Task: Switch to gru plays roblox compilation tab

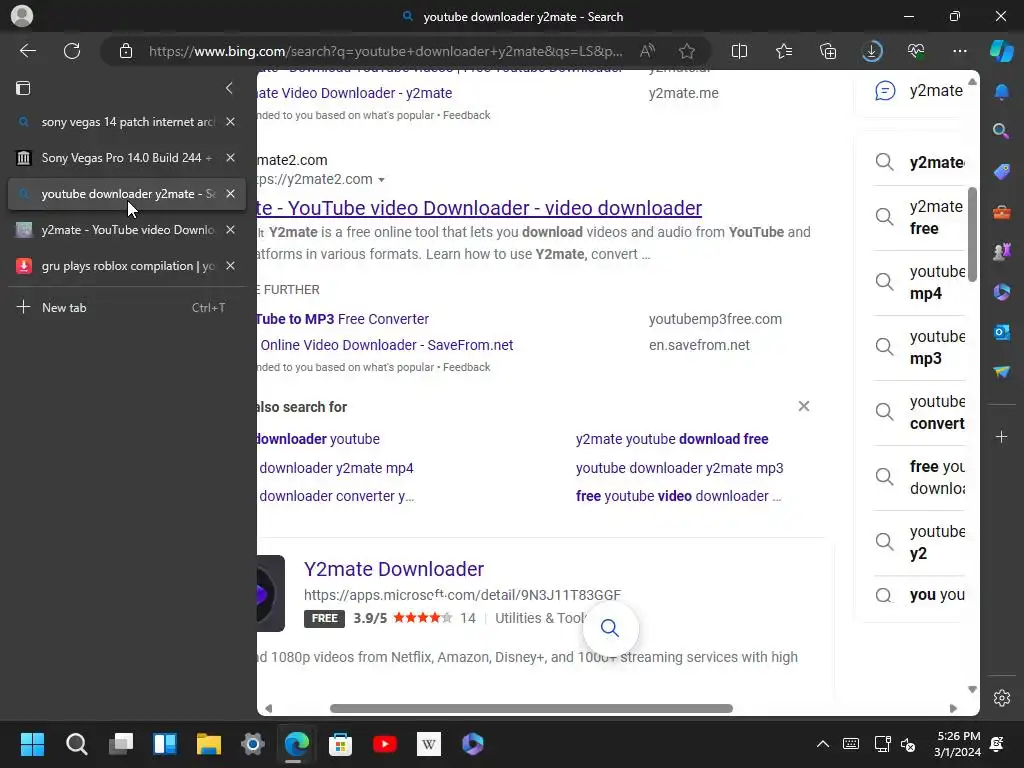Action: pos(127,266)
